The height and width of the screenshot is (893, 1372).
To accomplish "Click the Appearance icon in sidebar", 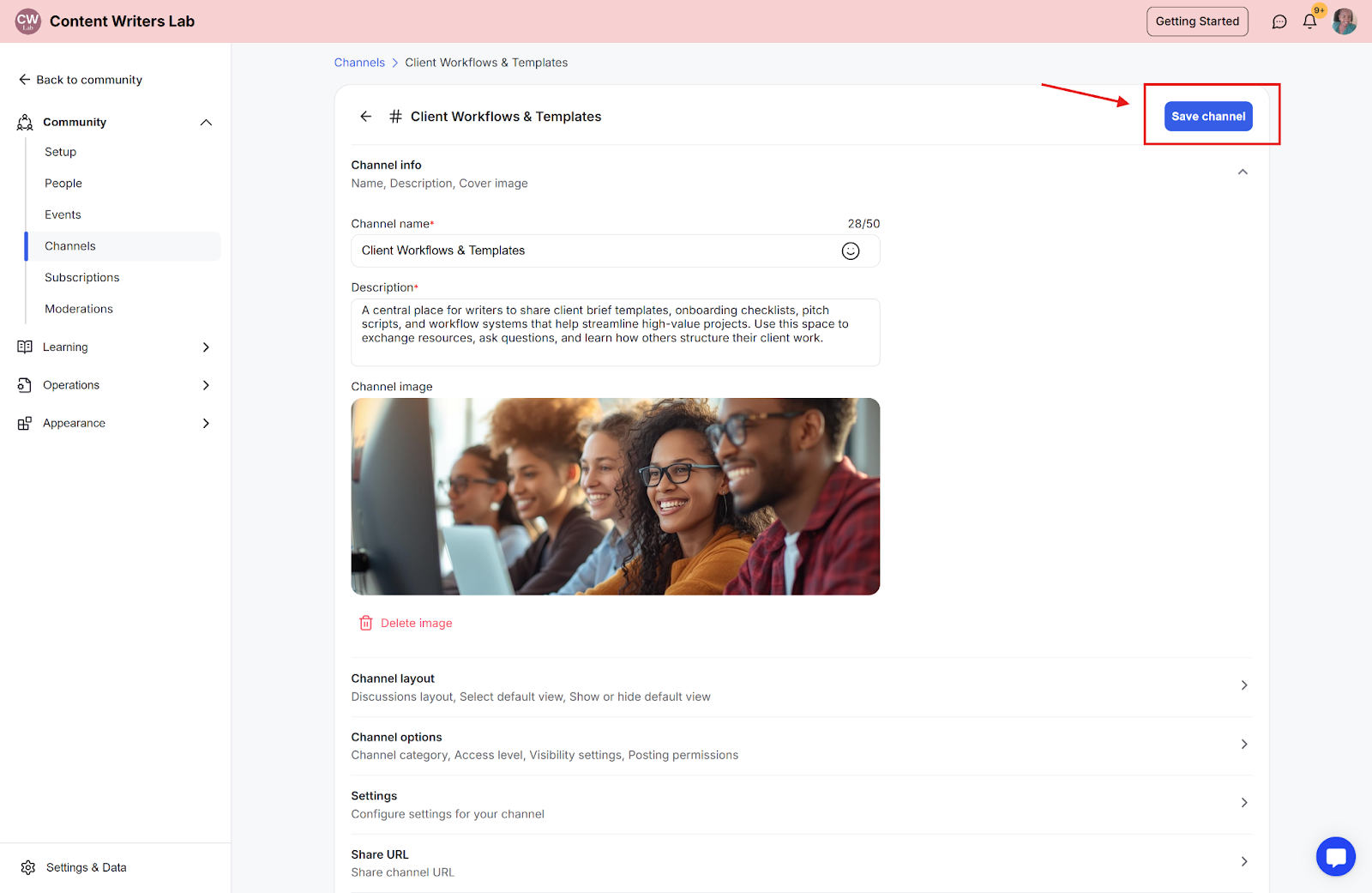I will pos(25,423).
